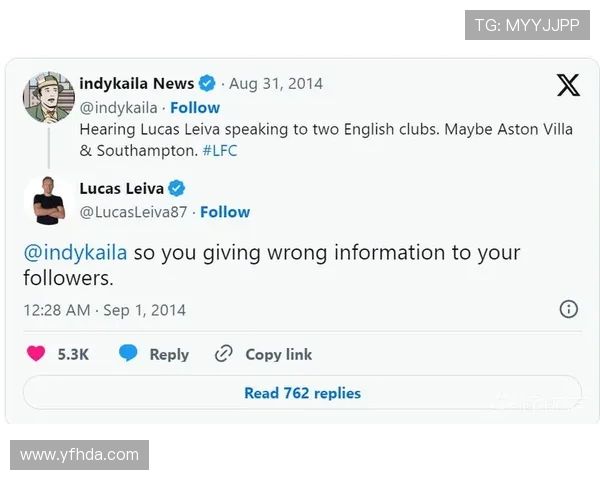Click Lucas Leiva verified badge
Image resolution: width=600 pixels, height=480 pixels.
(177, 188)
